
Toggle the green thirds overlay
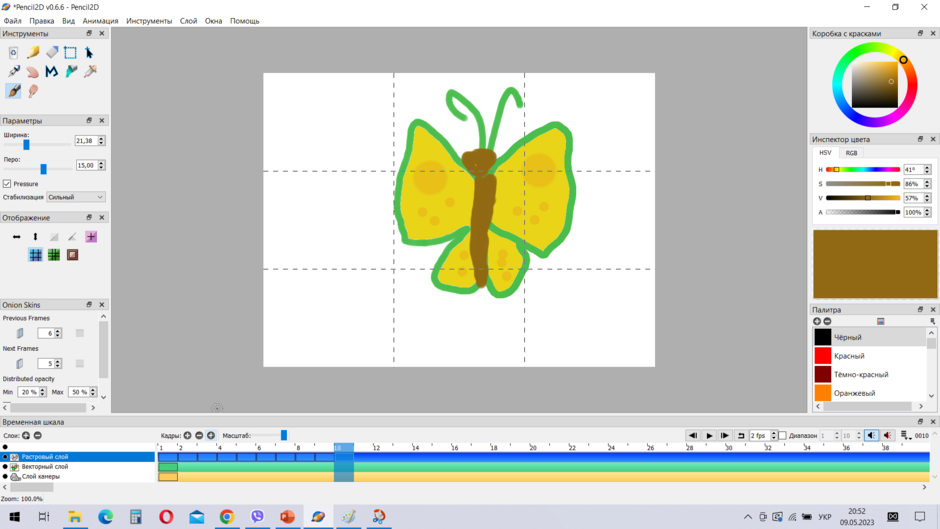point(54,255)
